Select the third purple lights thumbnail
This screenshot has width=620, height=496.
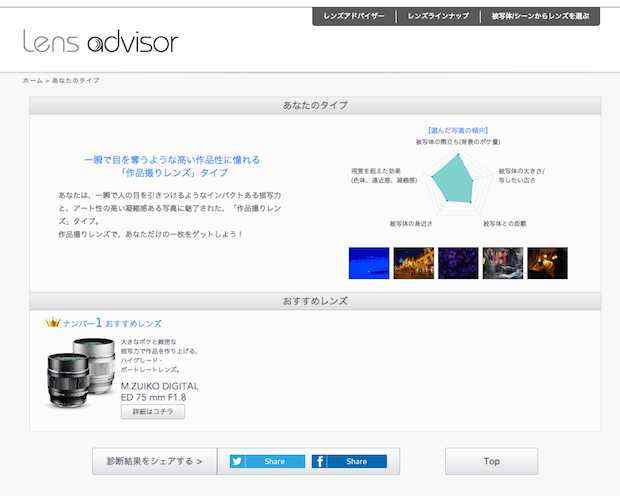pyautogui.click(x=458, y=263)
